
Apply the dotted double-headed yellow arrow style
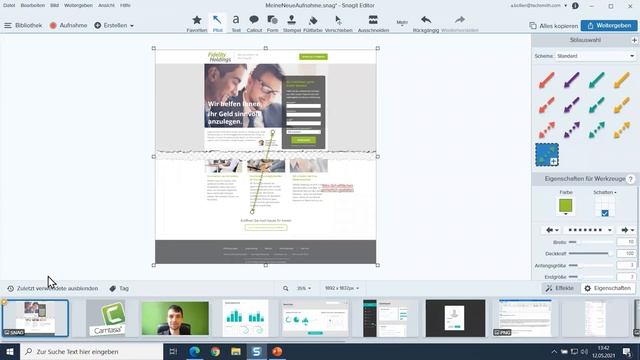(x=621, y=130)
